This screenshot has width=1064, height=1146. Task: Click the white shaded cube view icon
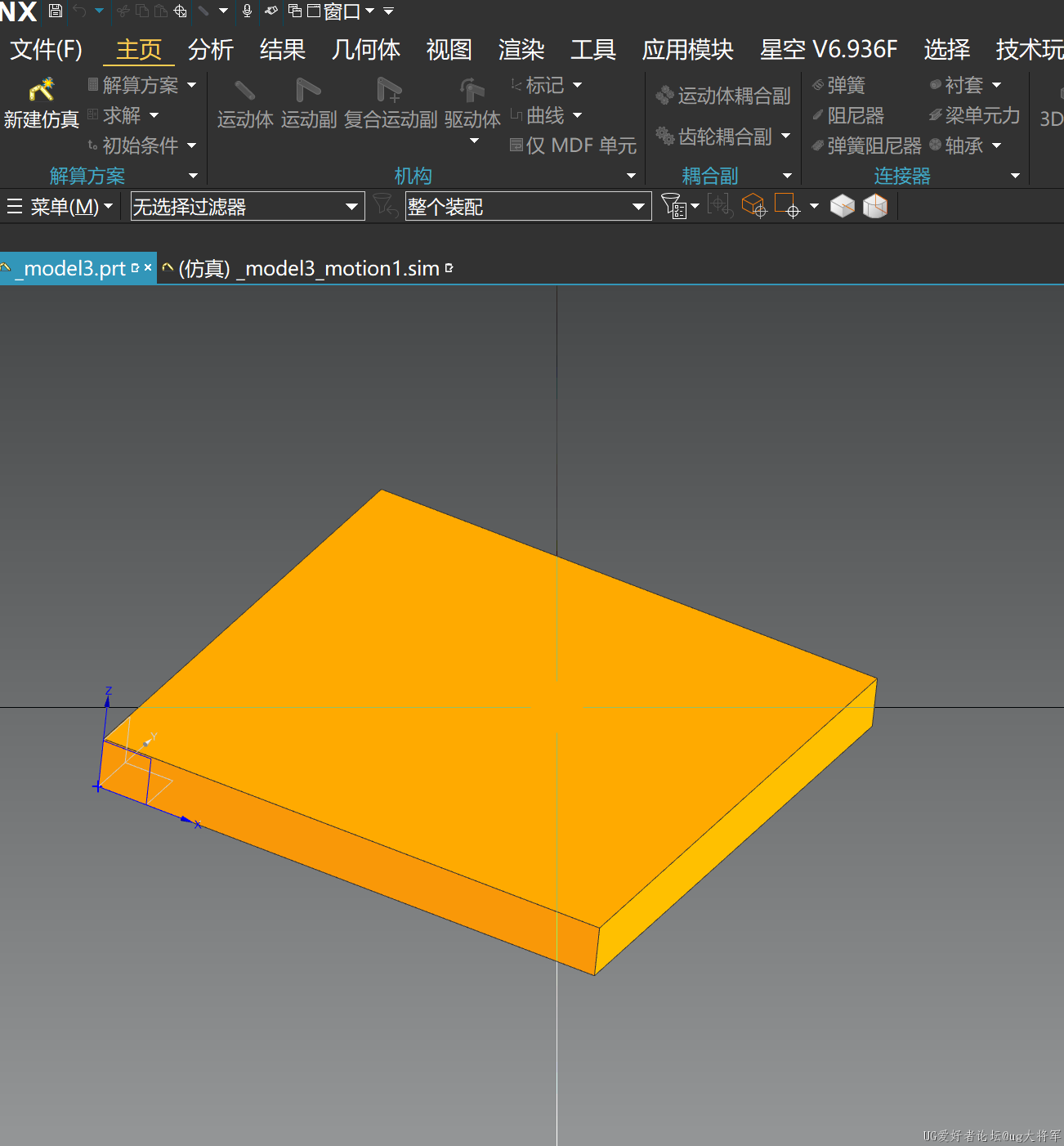(843, 206)
